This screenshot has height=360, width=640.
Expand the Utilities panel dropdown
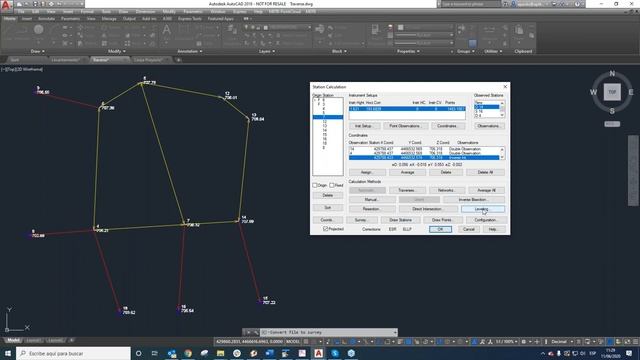pos(493,51)
